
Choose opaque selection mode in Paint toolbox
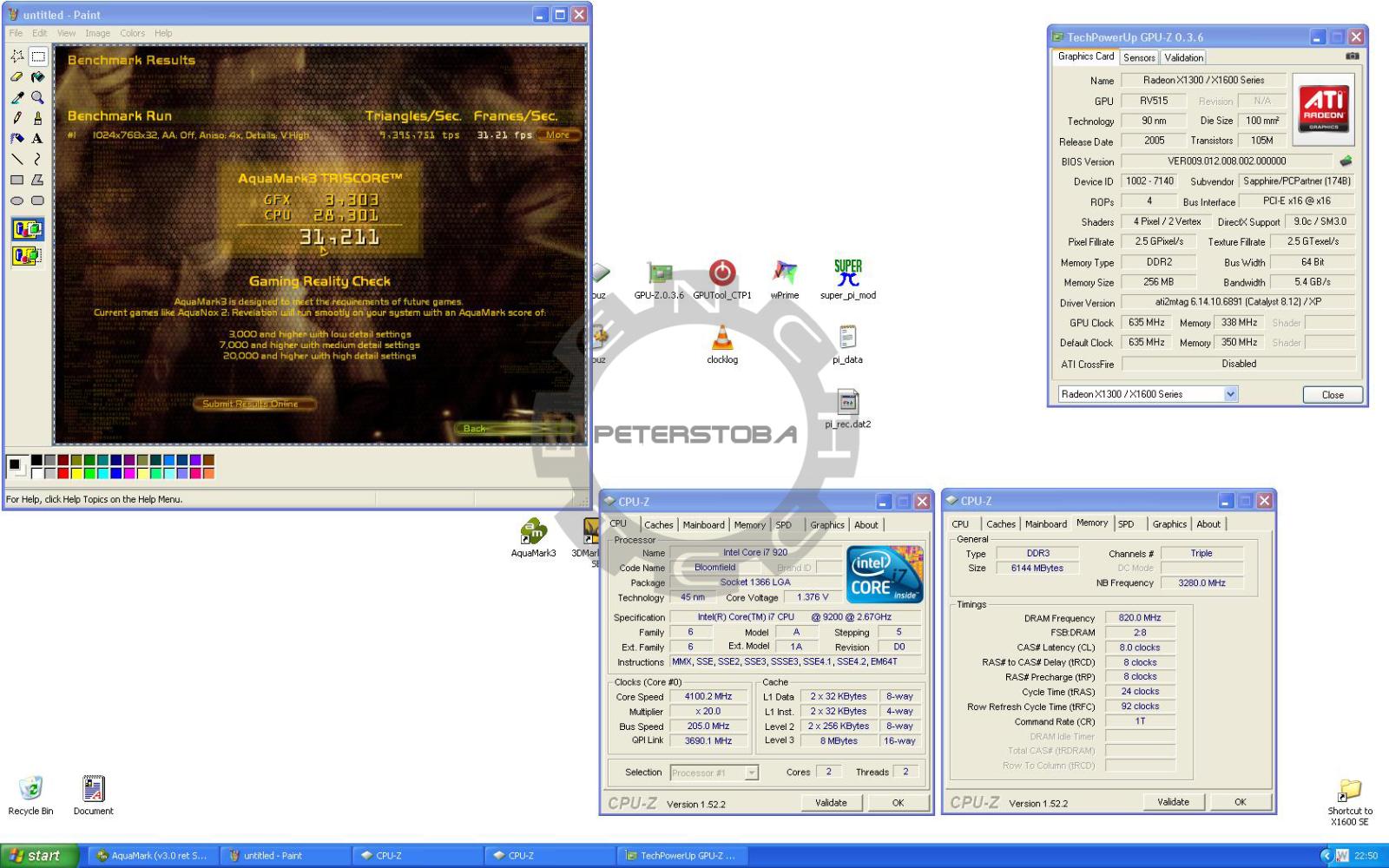pyautogui.click(x=27, y=229)
